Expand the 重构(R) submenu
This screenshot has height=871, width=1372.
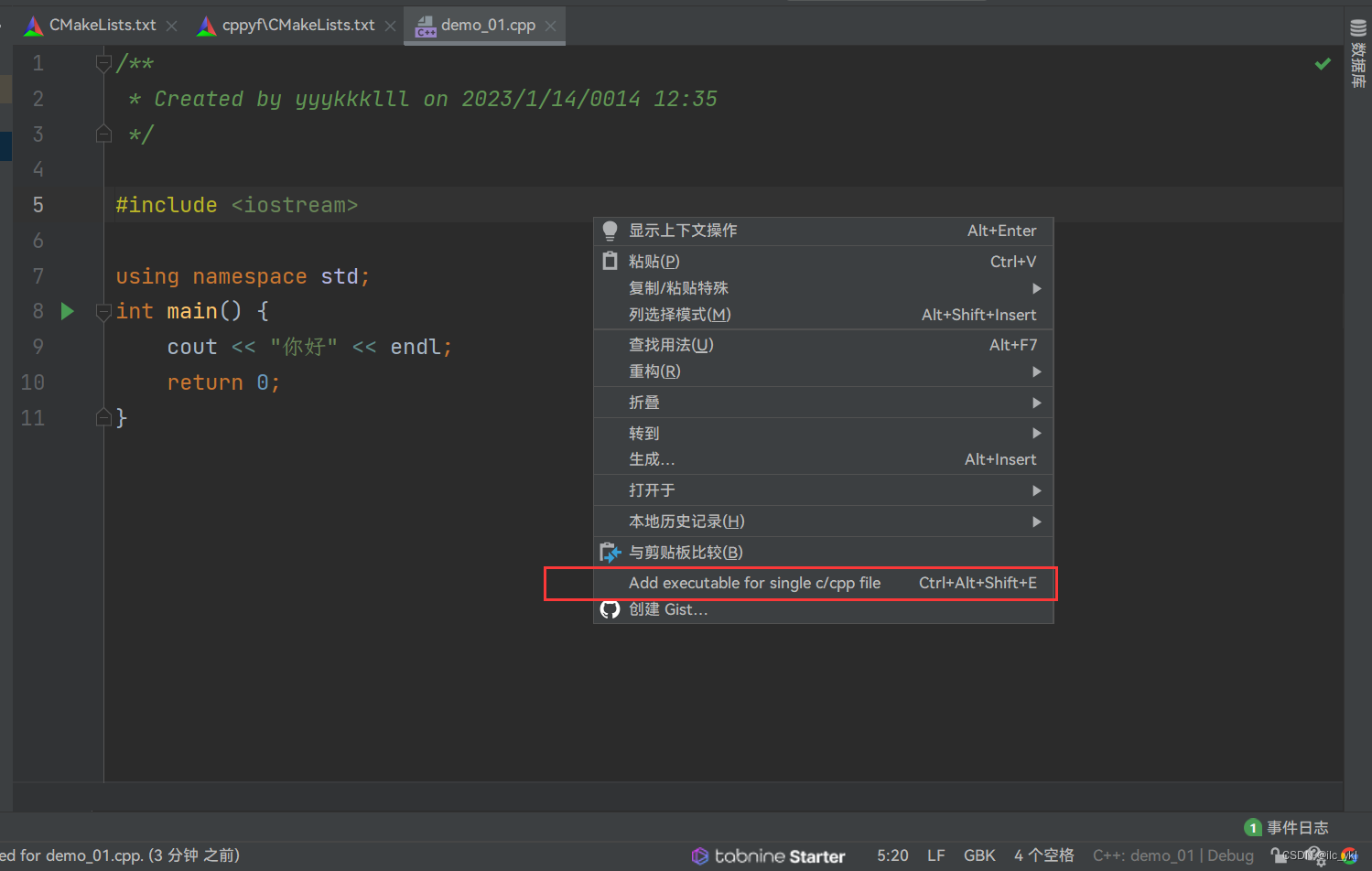coord(1036,371)
